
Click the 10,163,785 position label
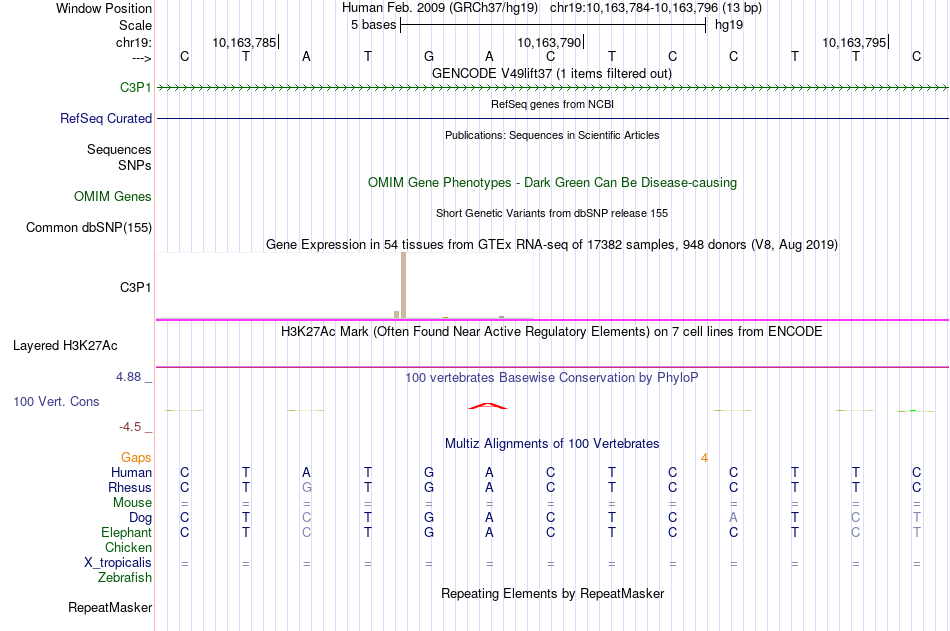point(244,42)
